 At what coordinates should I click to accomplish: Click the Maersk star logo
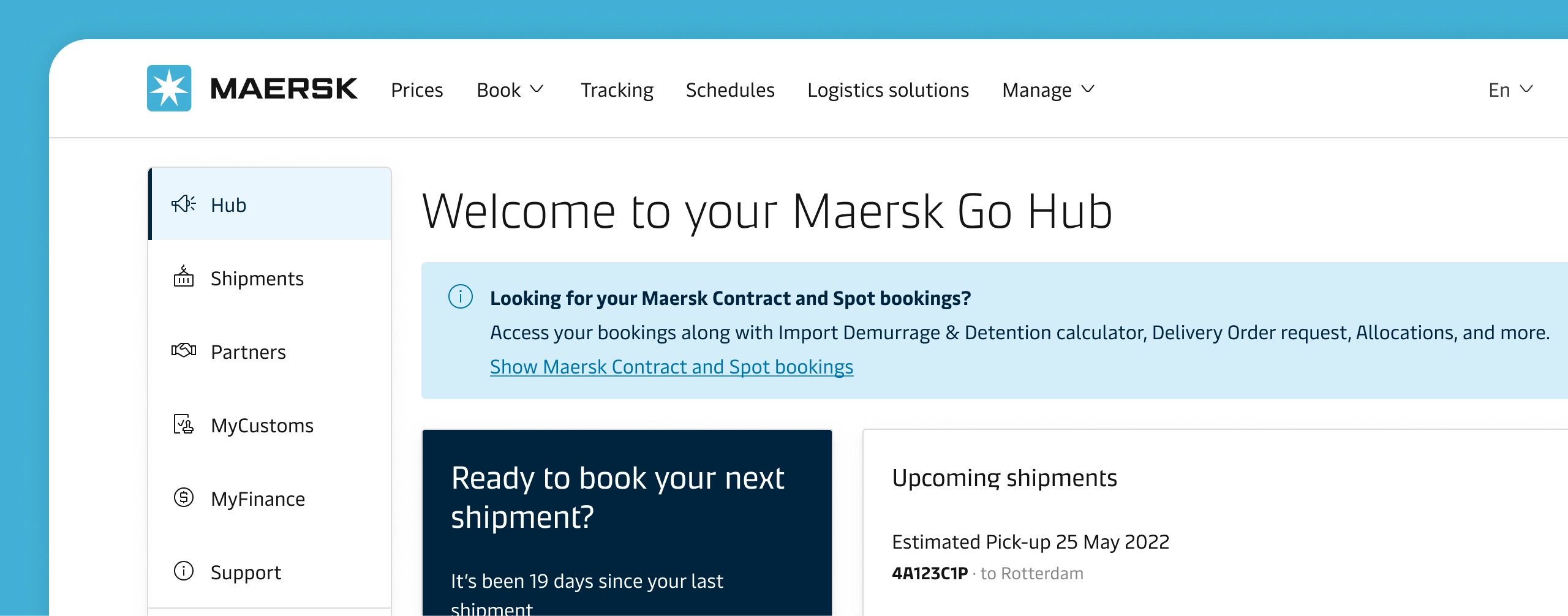(168, 88)
